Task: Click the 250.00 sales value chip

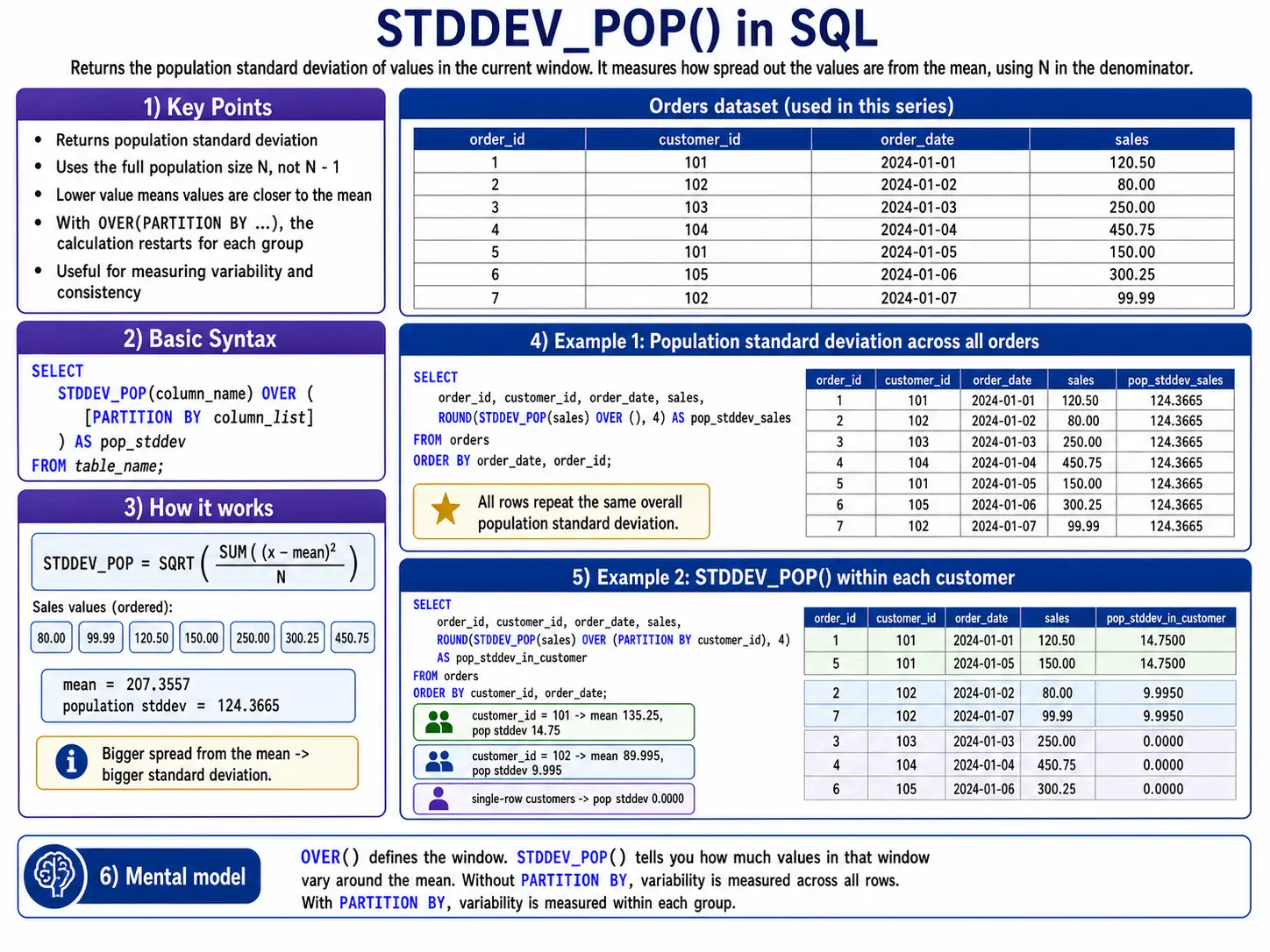Action: pyautogui.click(x=253, y=637)
